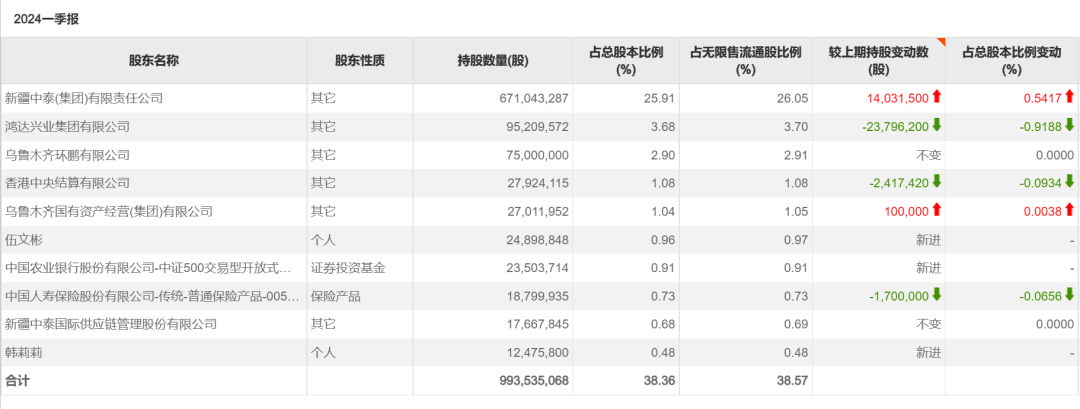Select shareholder 新疆中泰(集团)有限责任公司
The image size is (1080, 409).
click(x=84, y=98)
